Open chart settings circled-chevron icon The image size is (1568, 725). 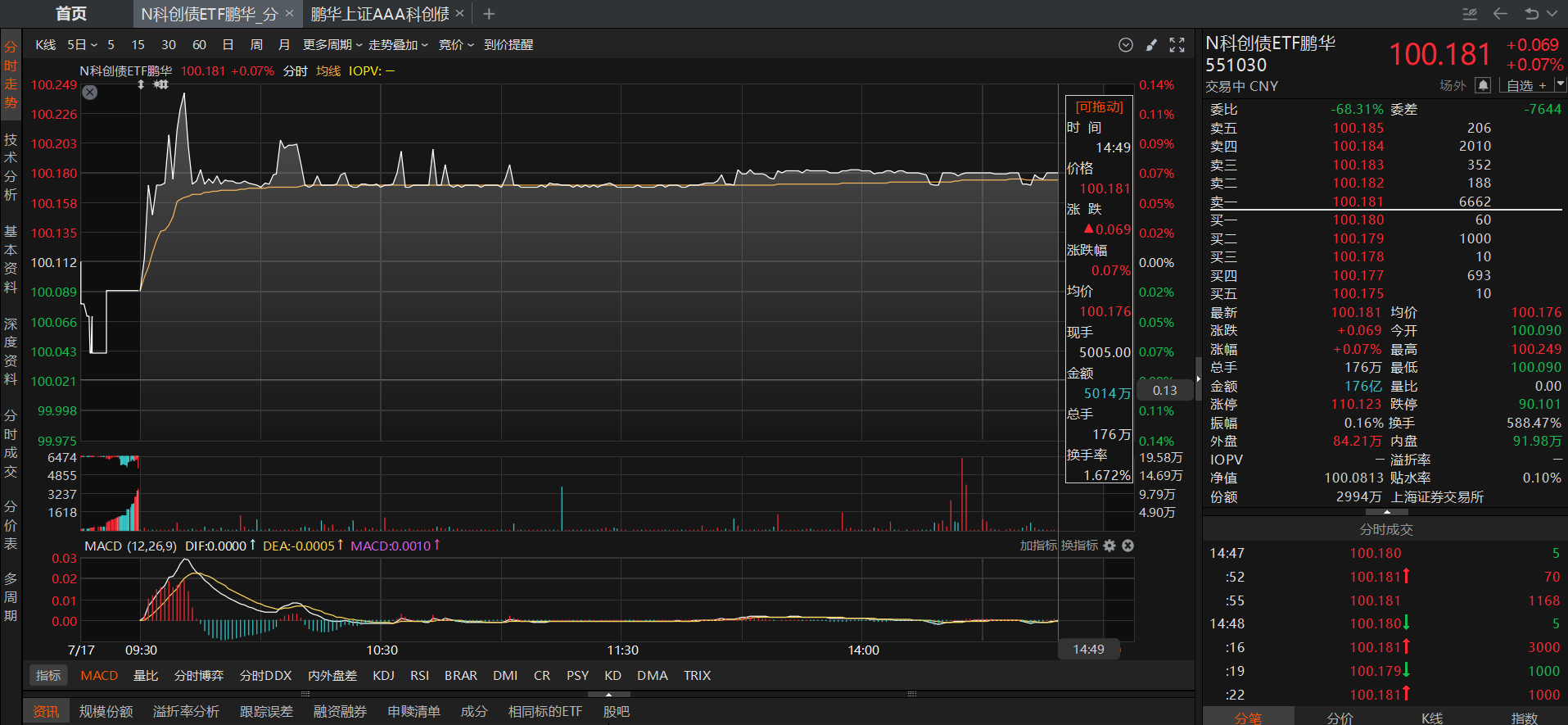pyautogui.click(x=1126, y=45)
